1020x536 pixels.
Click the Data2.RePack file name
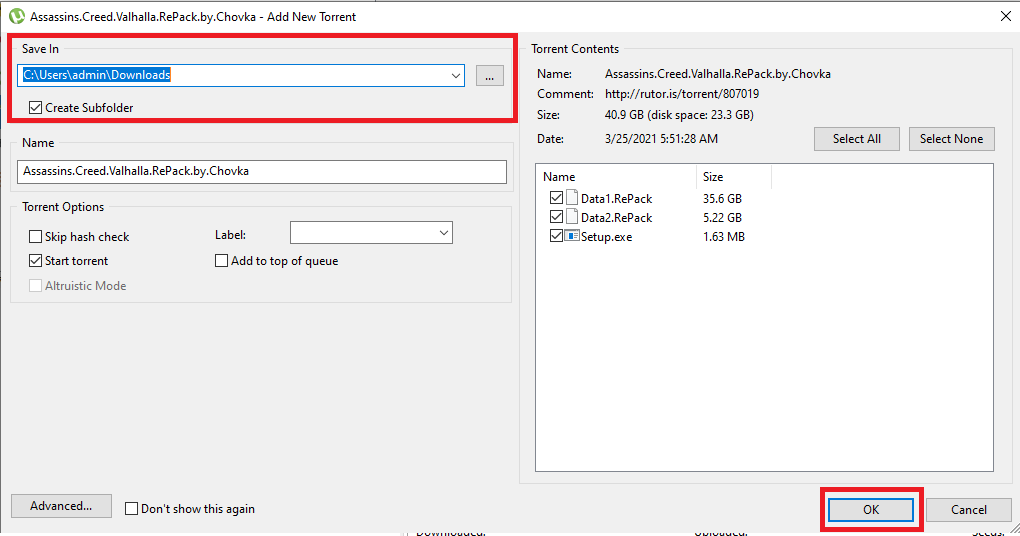[x=616, y=217]
